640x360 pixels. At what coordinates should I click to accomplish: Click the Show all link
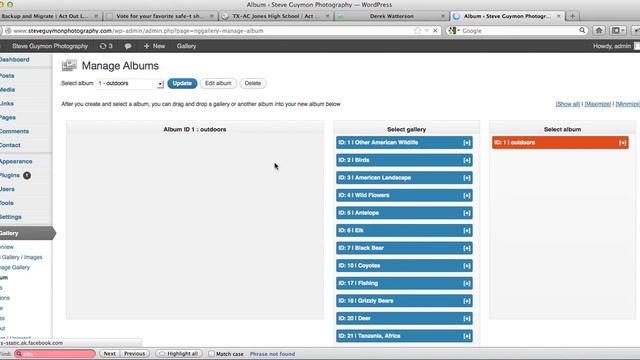point(568,104)
